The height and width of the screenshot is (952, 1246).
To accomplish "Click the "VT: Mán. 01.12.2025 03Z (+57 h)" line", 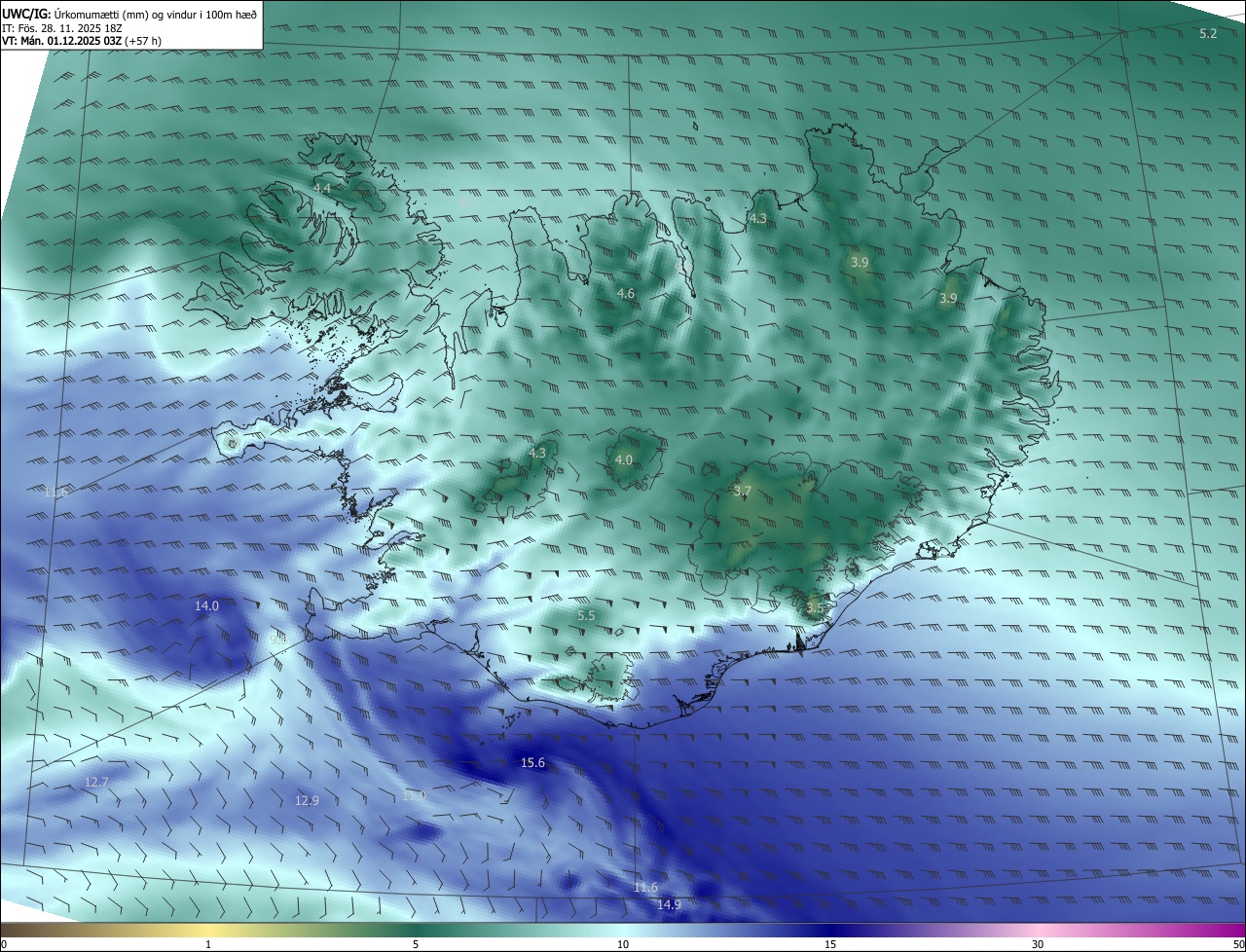I will tap(82, 42).
